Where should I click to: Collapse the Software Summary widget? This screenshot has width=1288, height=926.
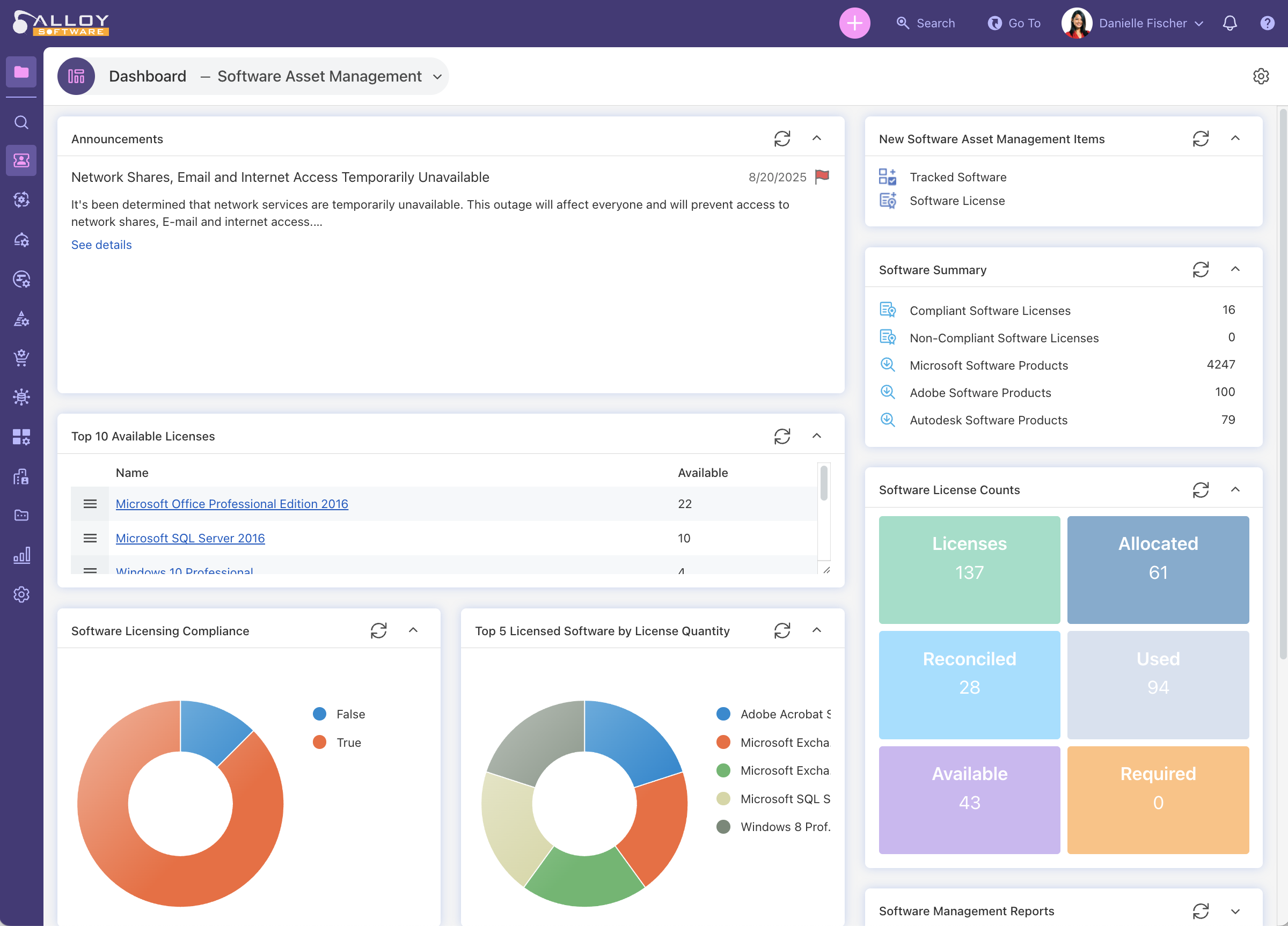click(1235, 269)
